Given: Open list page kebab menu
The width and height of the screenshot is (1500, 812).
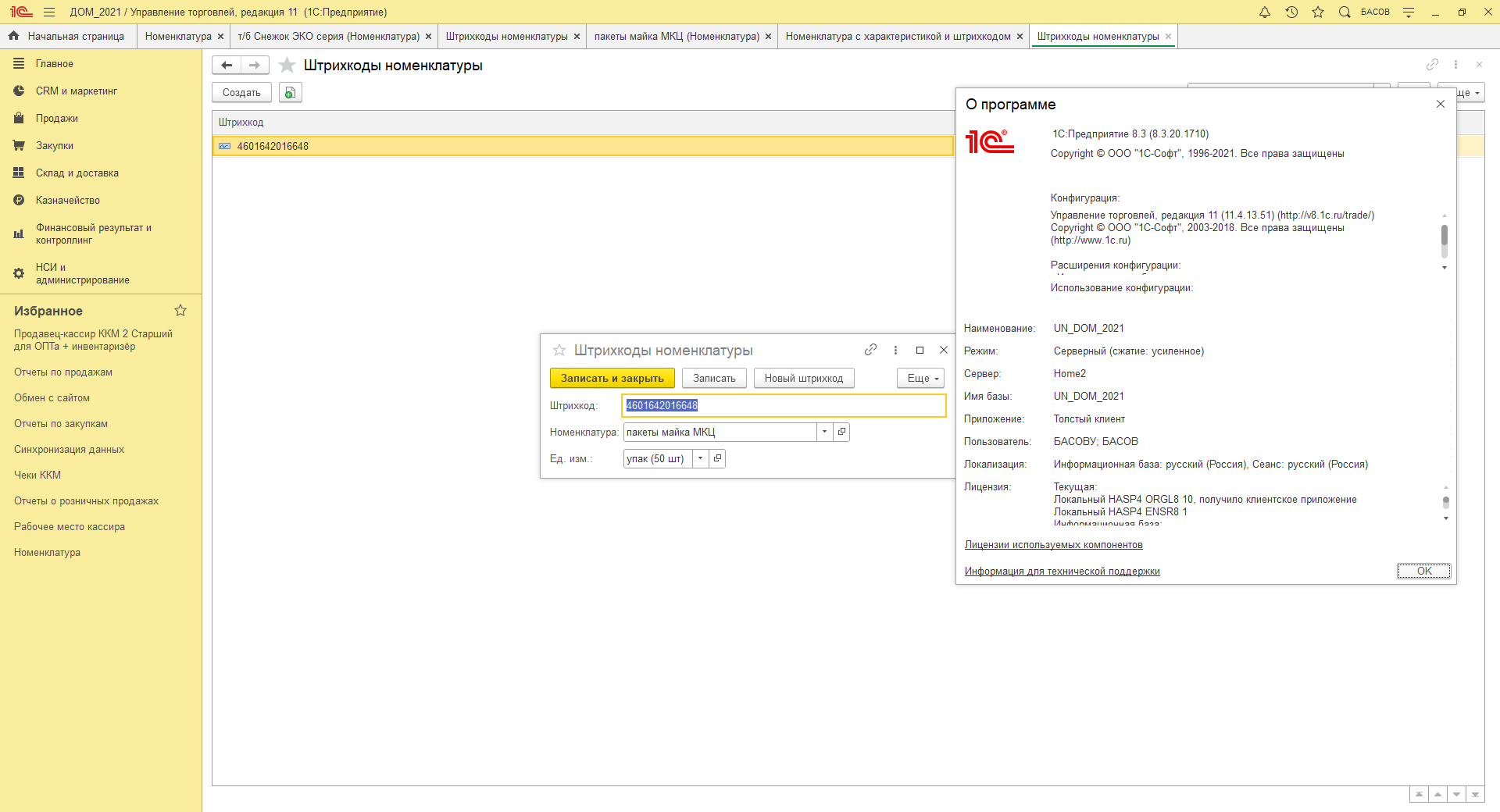Looking at the screenshot, I should point(1455,64).
